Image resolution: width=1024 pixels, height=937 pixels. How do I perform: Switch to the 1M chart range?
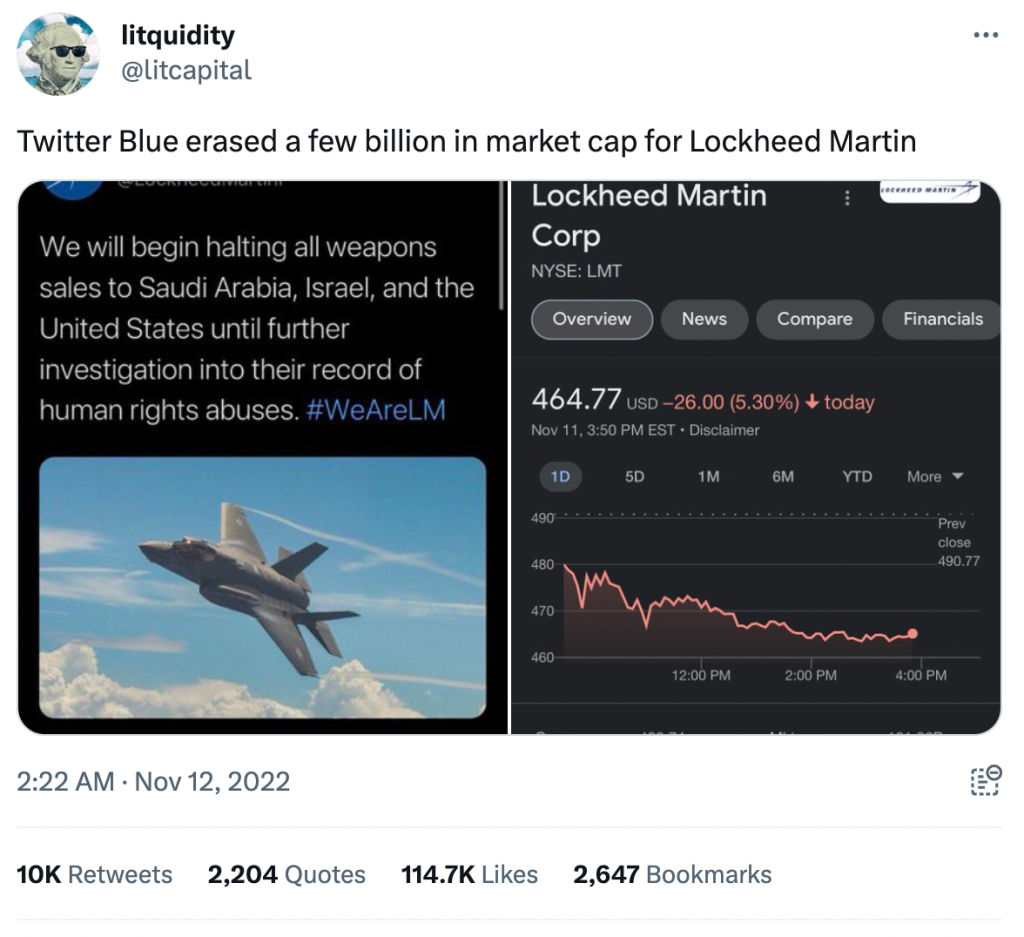[x=709, y=477]
